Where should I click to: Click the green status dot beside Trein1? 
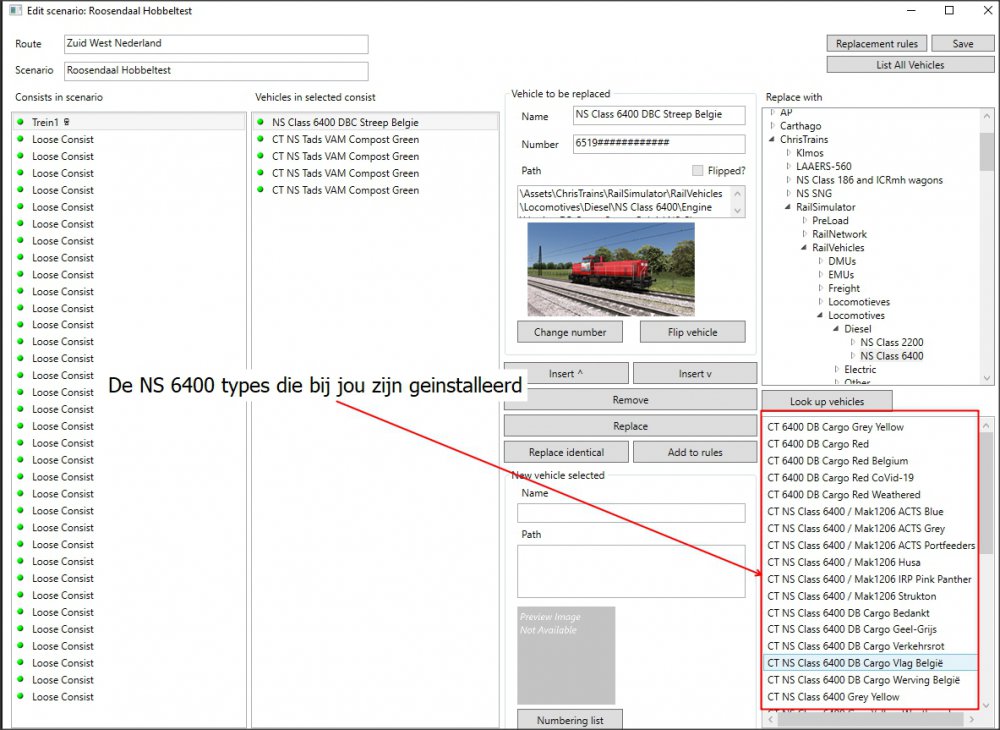click(x=20, y=122)
